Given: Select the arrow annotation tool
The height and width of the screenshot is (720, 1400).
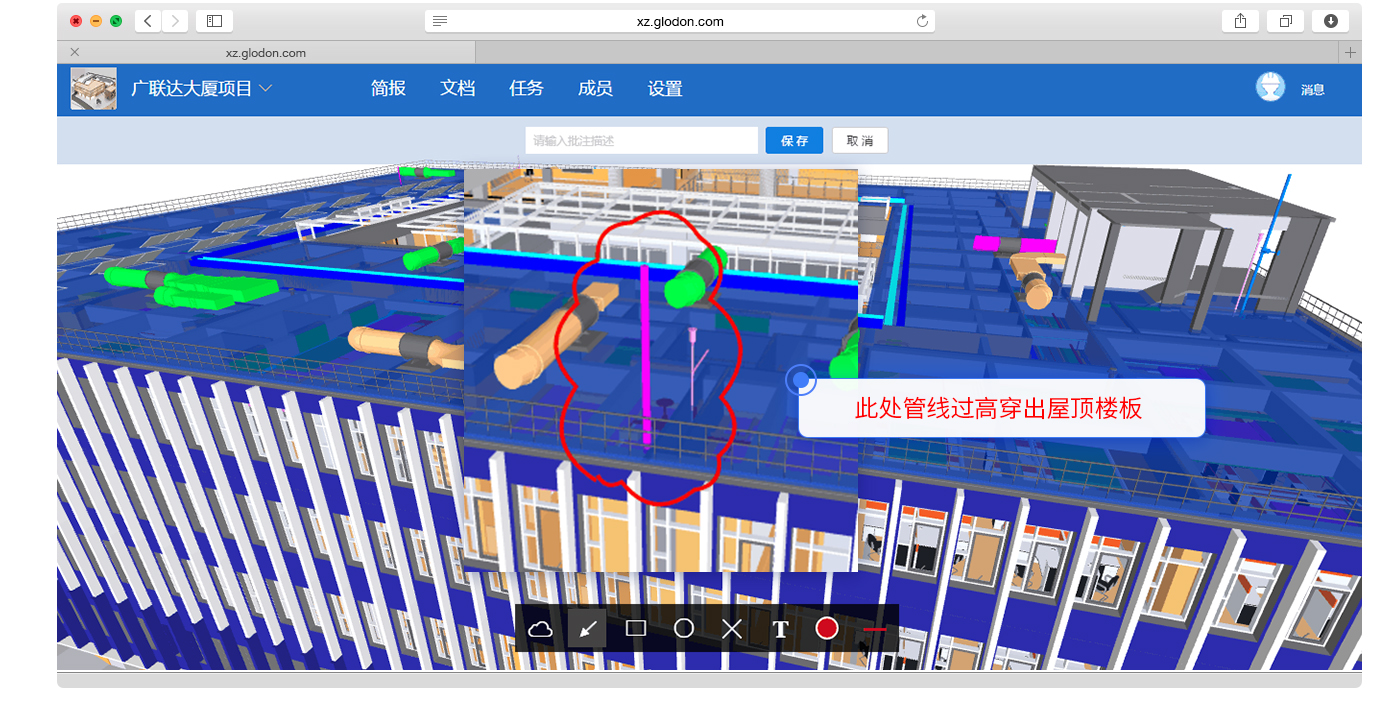Looking at the screenshot, I should point(588,629).
